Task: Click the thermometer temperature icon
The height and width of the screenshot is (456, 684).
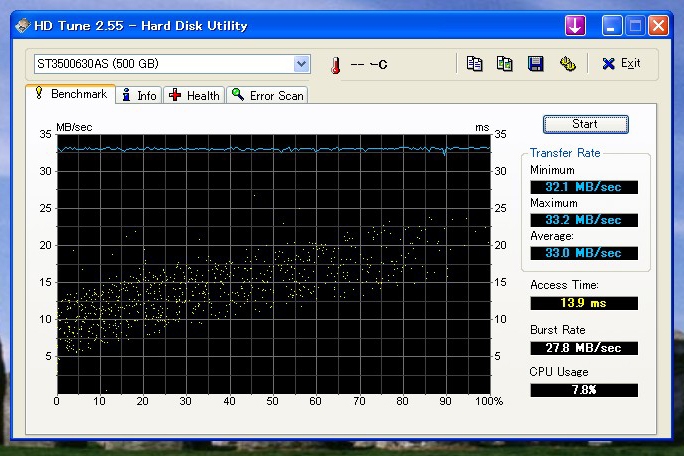Action: click(335, 65)
